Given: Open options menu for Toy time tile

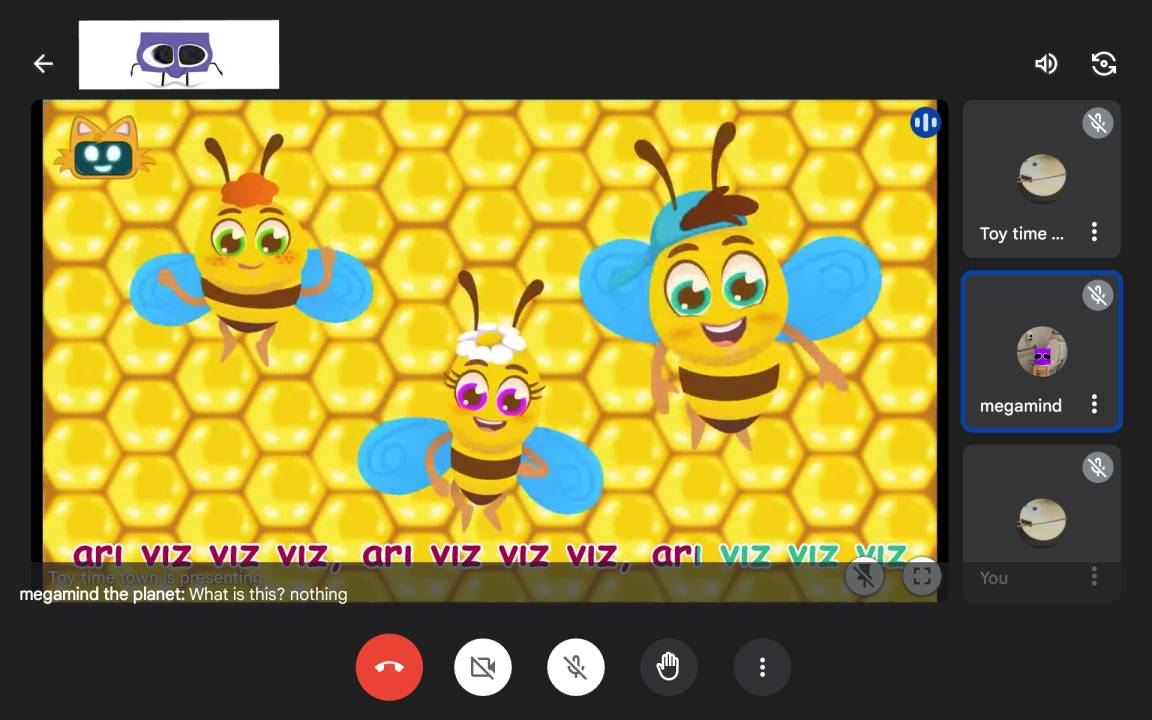Looking at the screenshot, I should click(1094, 232).
